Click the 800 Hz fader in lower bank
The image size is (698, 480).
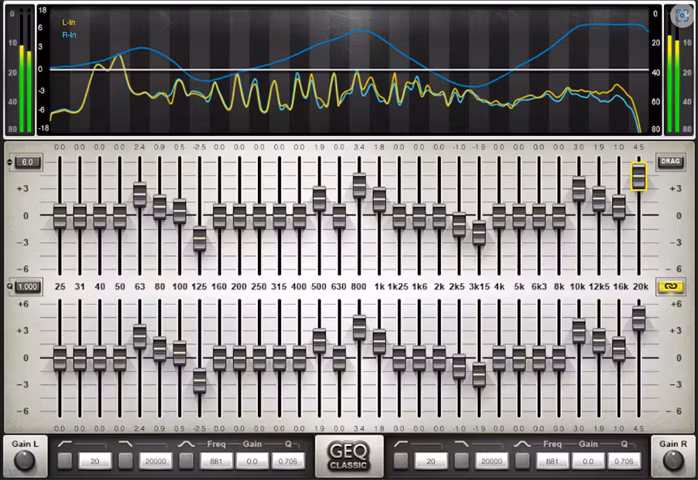point(359,328)
